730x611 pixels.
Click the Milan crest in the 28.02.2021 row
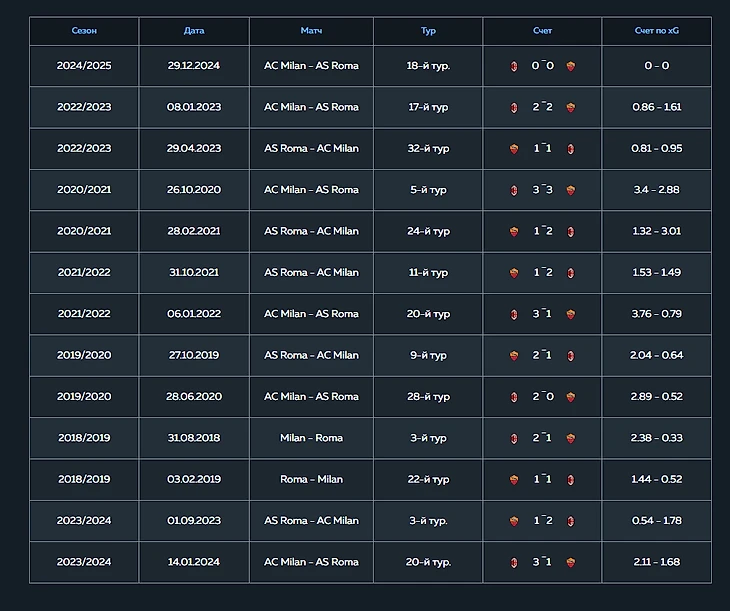pos(570,231)
